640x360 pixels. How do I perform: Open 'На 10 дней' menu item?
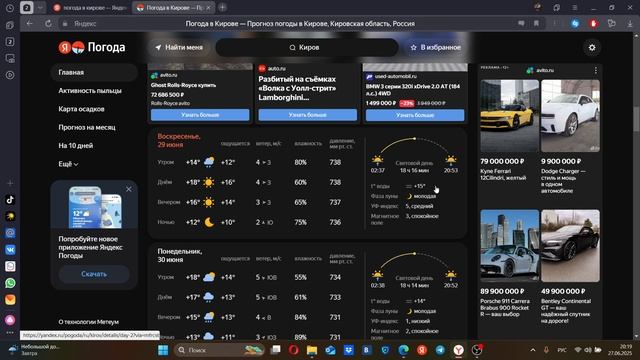[76, 146]
